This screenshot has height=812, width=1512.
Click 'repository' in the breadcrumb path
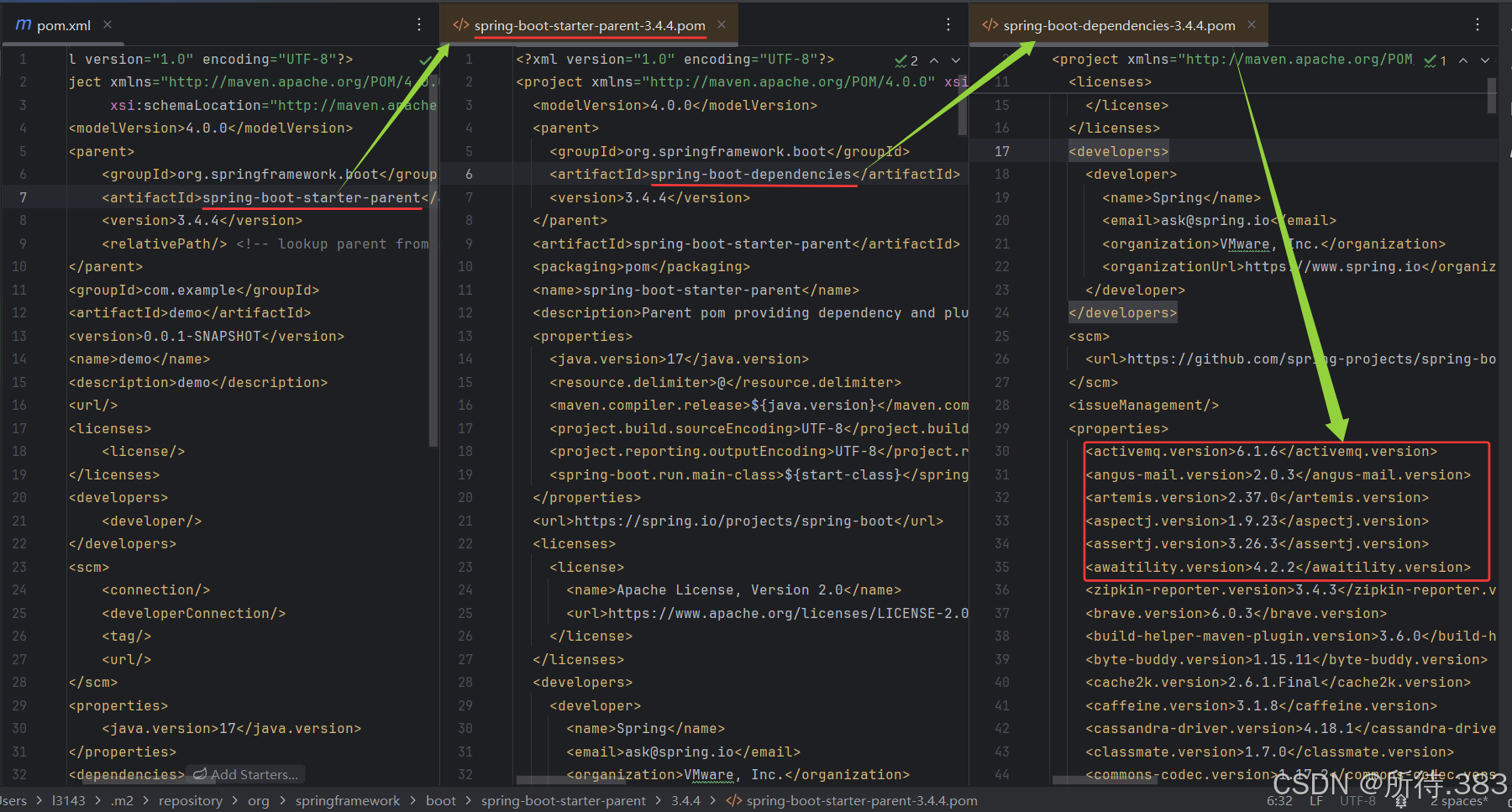click(x=191, y=801)
